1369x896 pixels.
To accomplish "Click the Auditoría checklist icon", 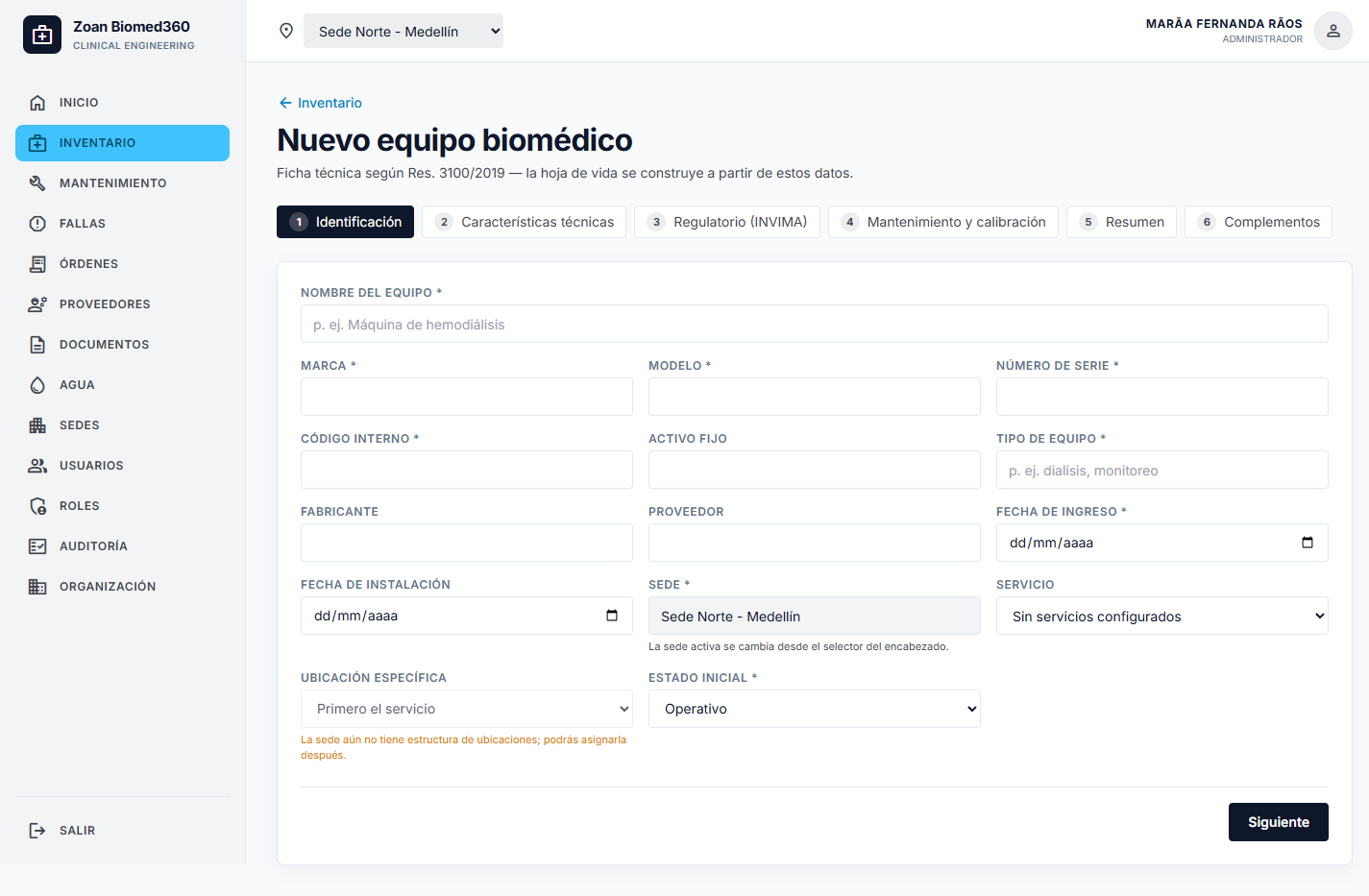I will (37, 546).
